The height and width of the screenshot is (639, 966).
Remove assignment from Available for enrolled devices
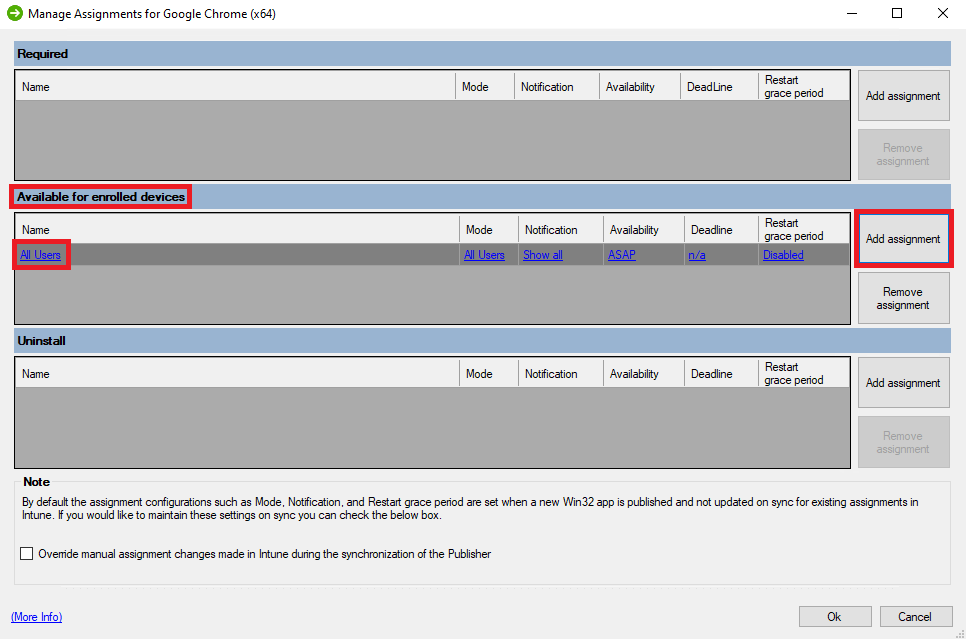tap(903, 298)
